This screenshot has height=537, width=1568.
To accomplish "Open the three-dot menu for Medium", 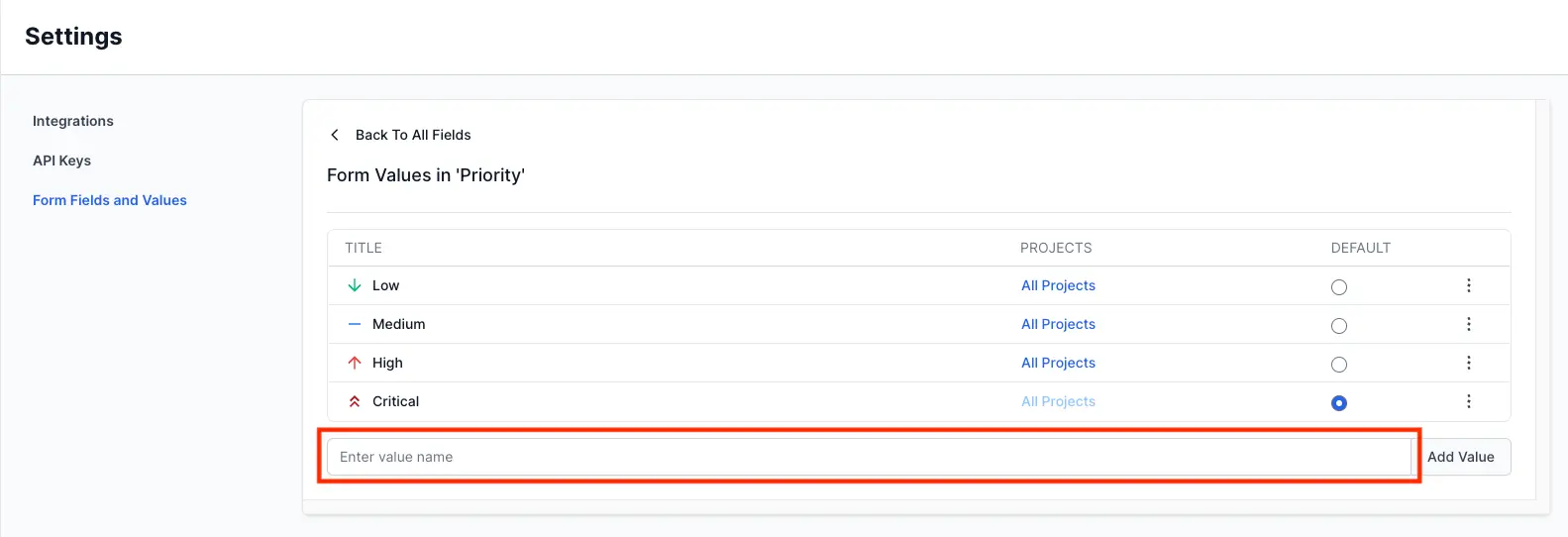I will tap(1468, 324).
